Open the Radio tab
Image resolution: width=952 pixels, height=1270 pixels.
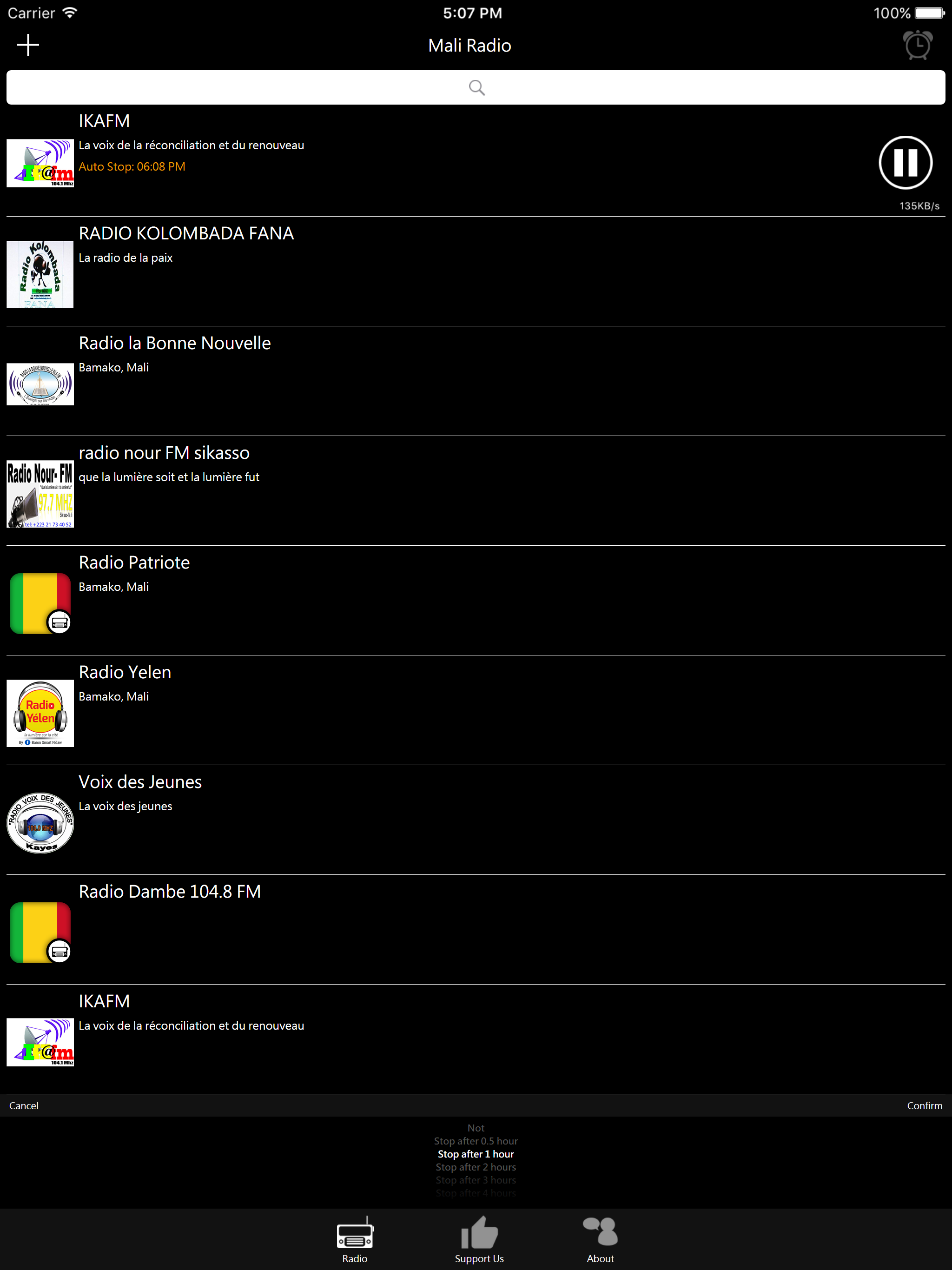tap(355, 1240)
